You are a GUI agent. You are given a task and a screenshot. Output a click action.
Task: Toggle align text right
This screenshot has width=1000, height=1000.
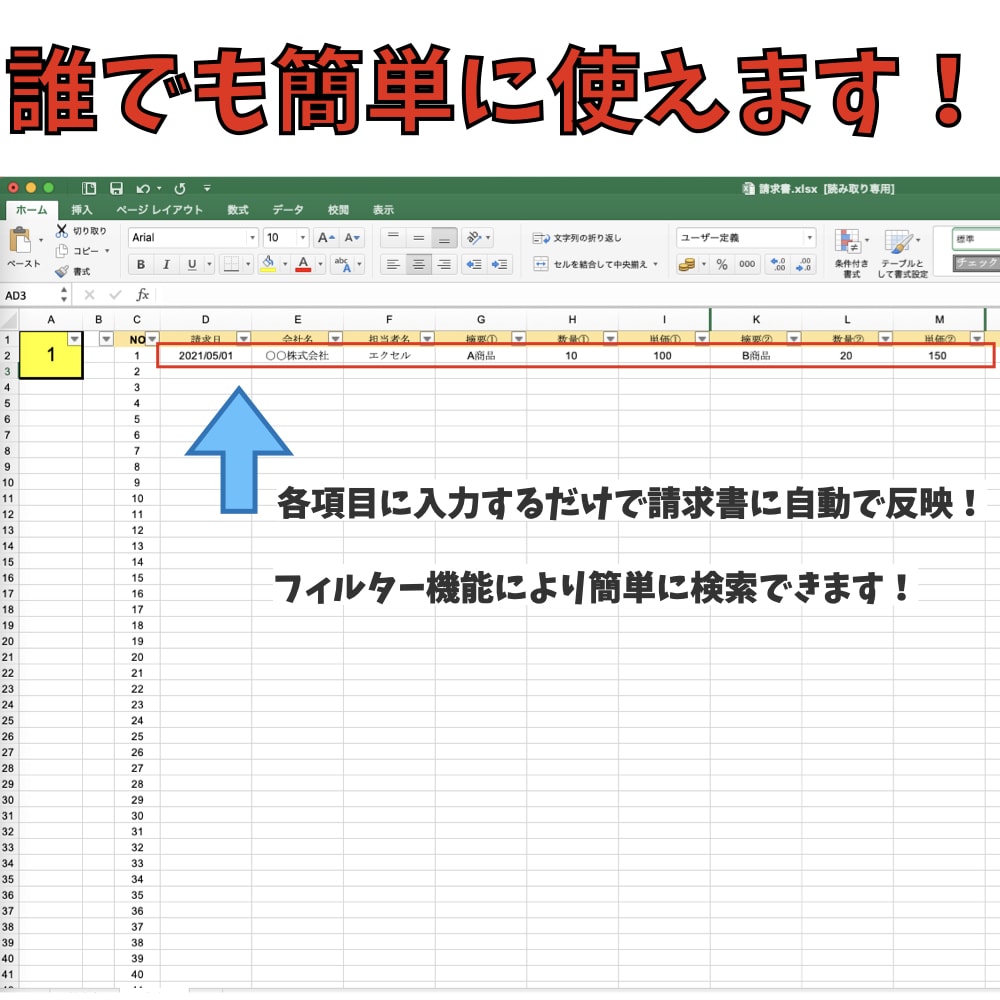(x=445, y=264)
